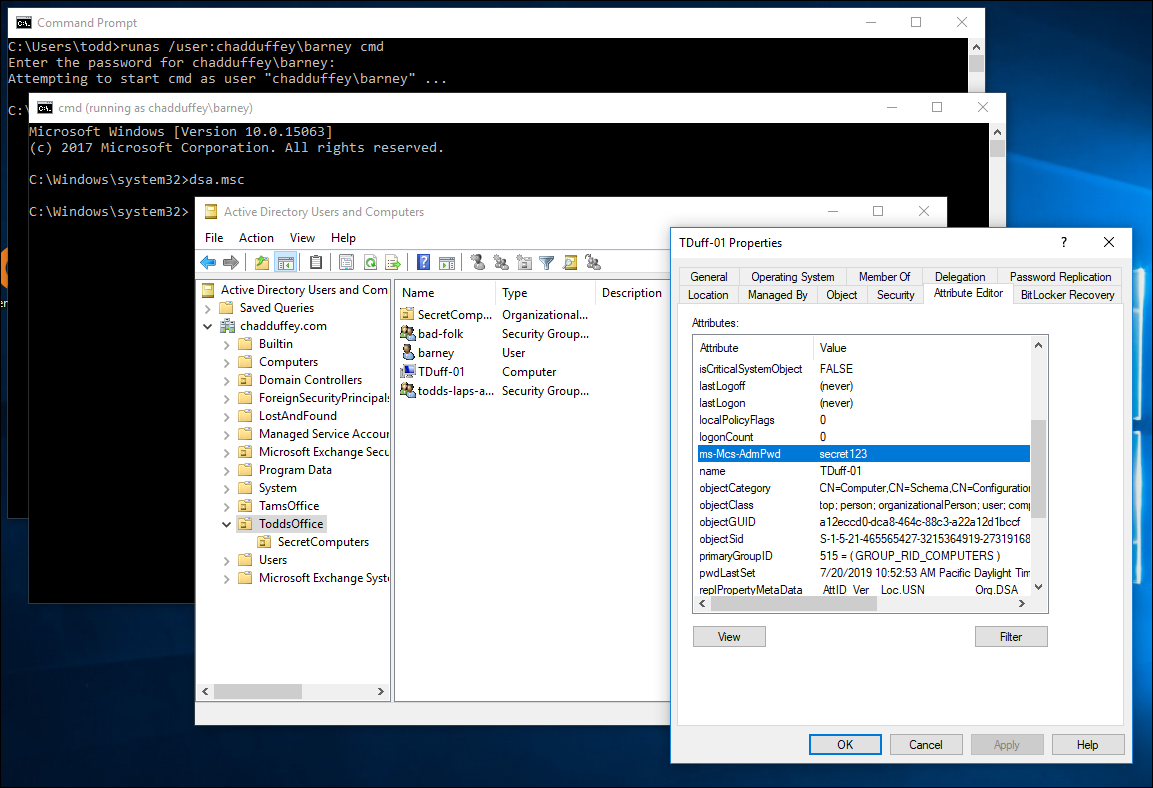This screenshot has height=788, width=1153.
Task: Click Create new group toolbar icon
Action: tap(501, 262)
